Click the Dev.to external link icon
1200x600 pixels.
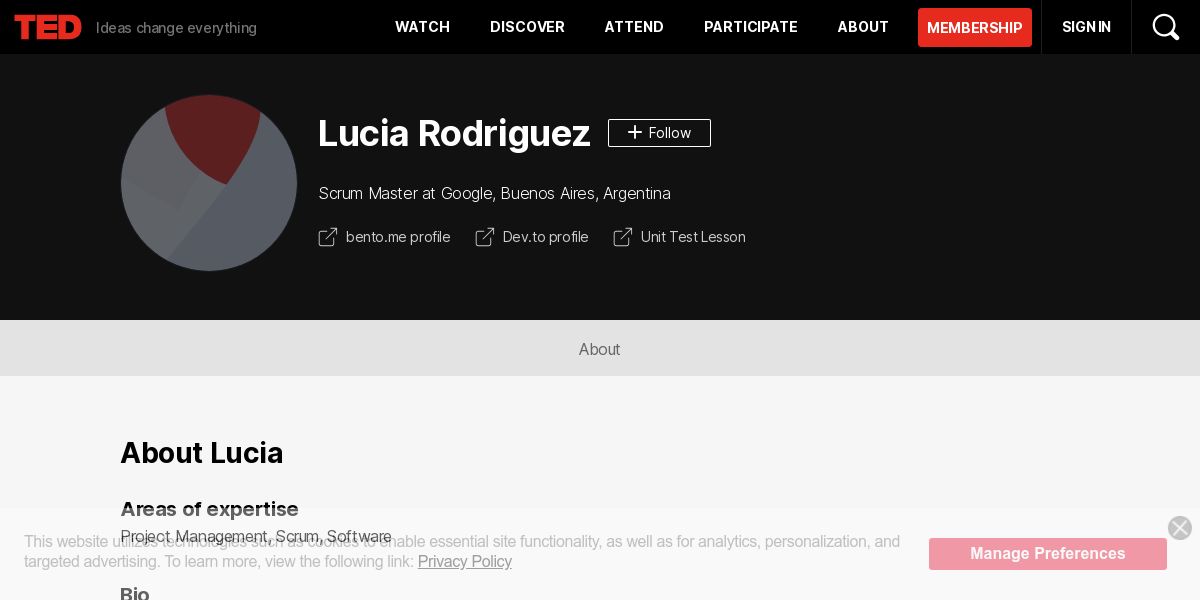click(485, 237)
